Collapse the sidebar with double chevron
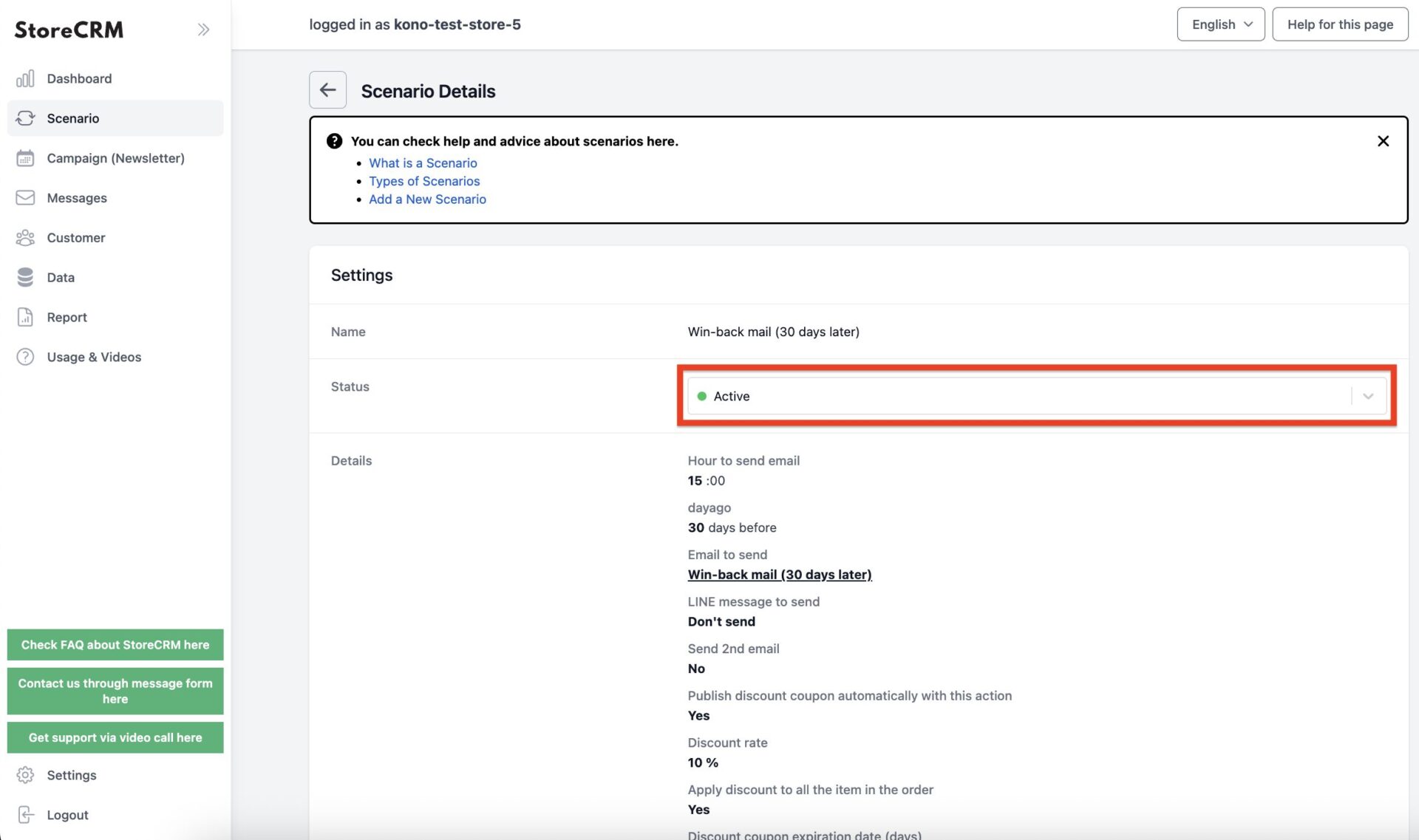This screenshot has height=840, width=1419. click(x=203, y=30)
